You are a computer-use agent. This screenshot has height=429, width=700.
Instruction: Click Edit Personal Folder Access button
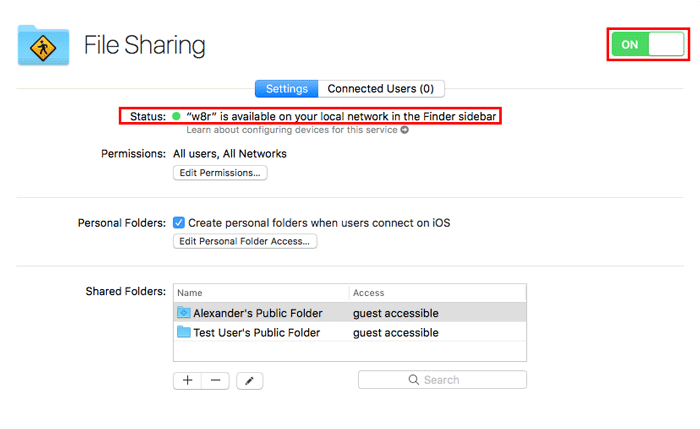tap(245, 241)
